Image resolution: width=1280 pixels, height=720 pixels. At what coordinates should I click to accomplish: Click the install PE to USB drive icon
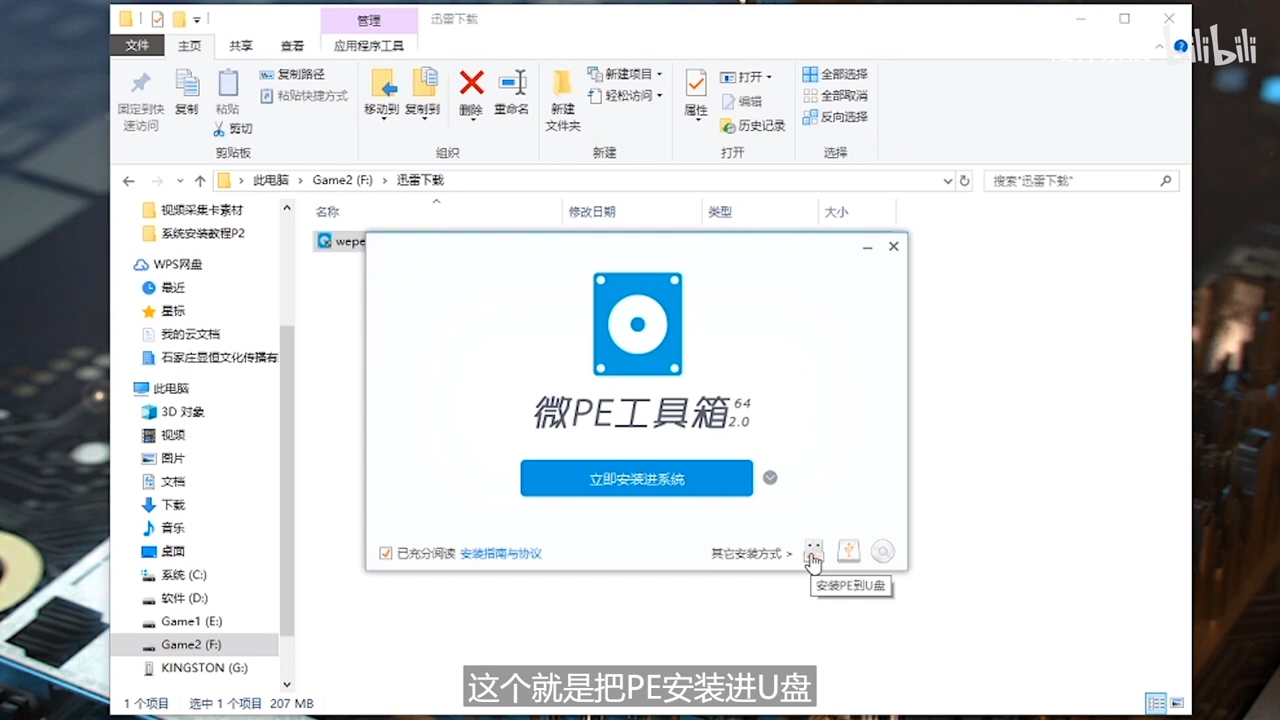(814, 551)
